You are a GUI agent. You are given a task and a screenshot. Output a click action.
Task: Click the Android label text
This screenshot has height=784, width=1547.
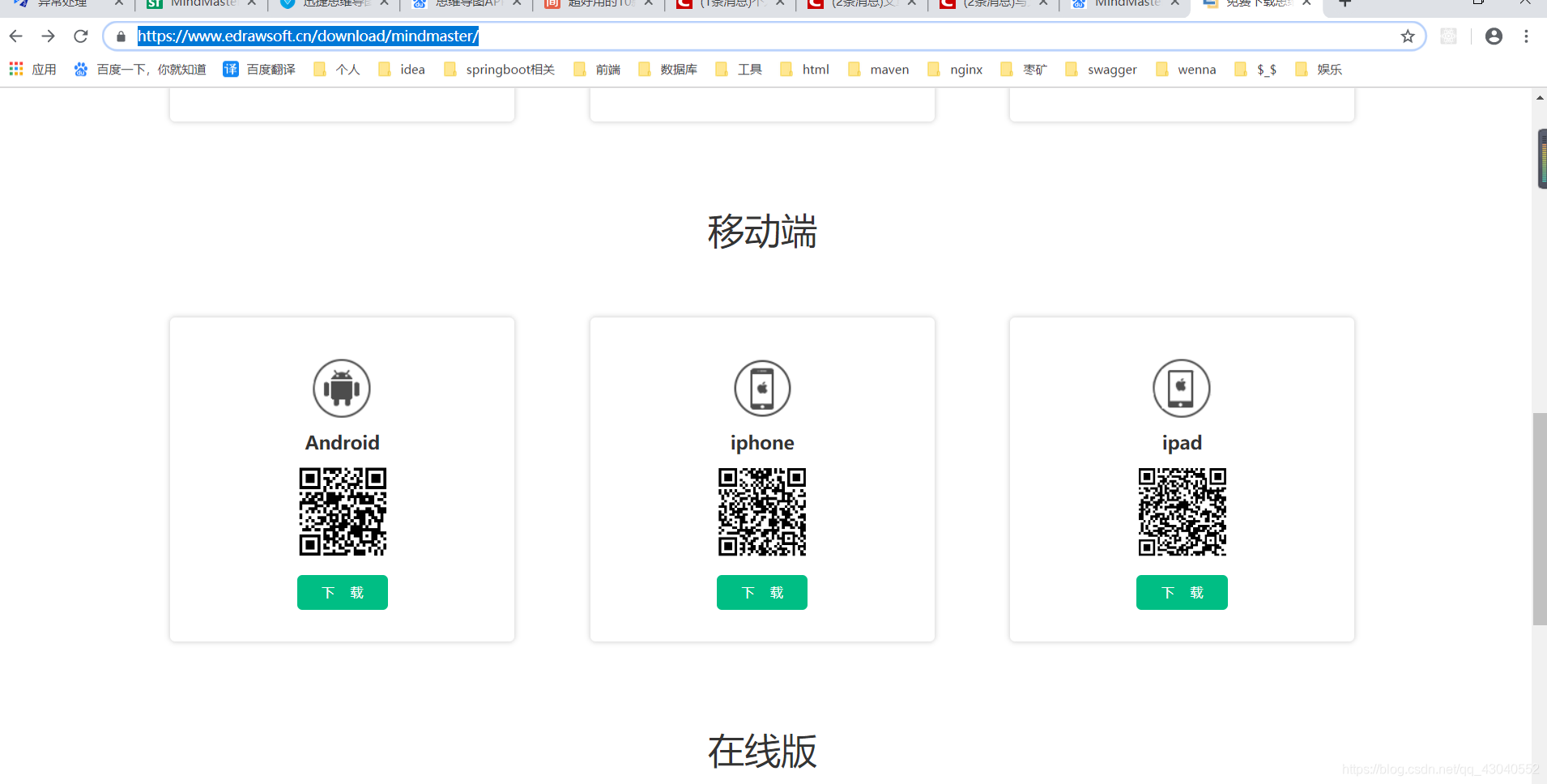[343, 443]
